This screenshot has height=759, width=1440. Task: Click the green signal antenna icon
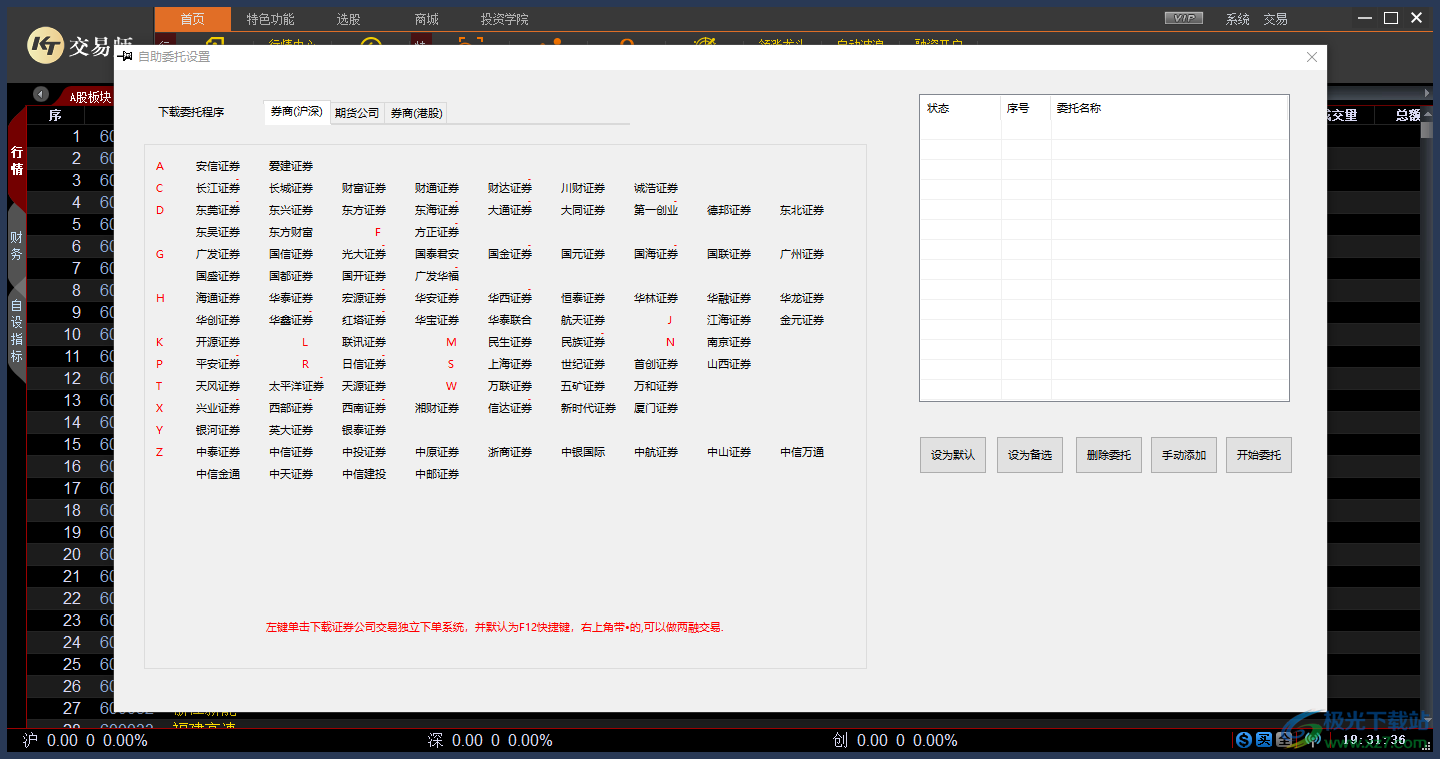coord(1314,740)
